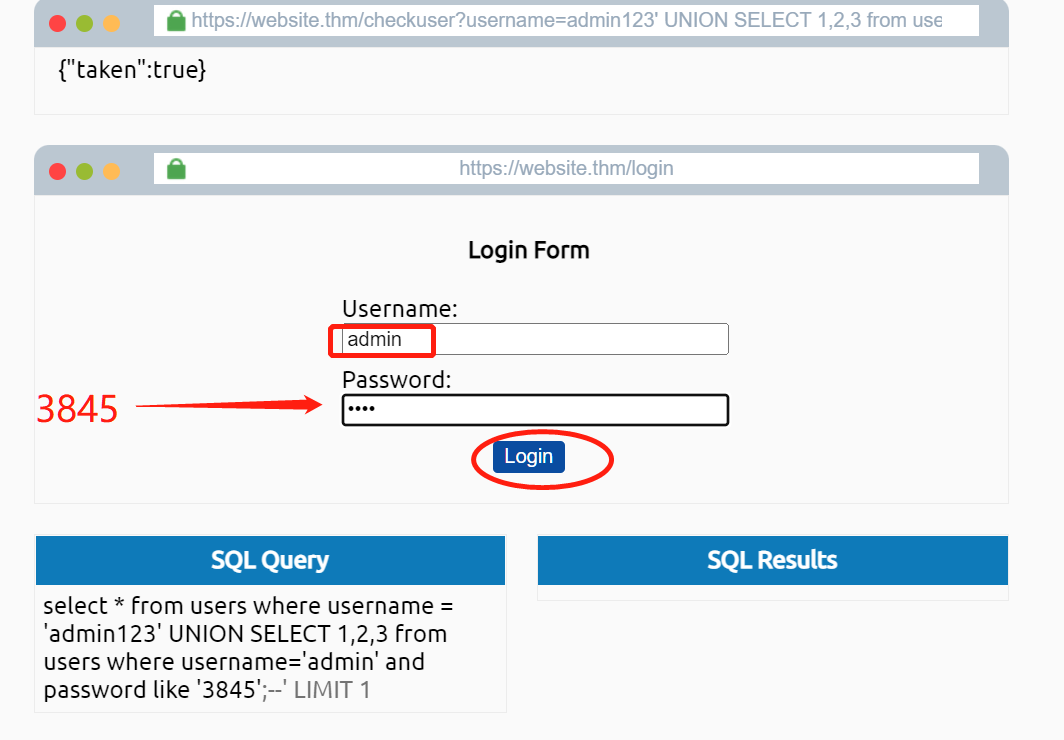The height and width of the screenshot is (740, 1064).
Task: Click the orange dot in the login window
Action: tap(111, 171)
